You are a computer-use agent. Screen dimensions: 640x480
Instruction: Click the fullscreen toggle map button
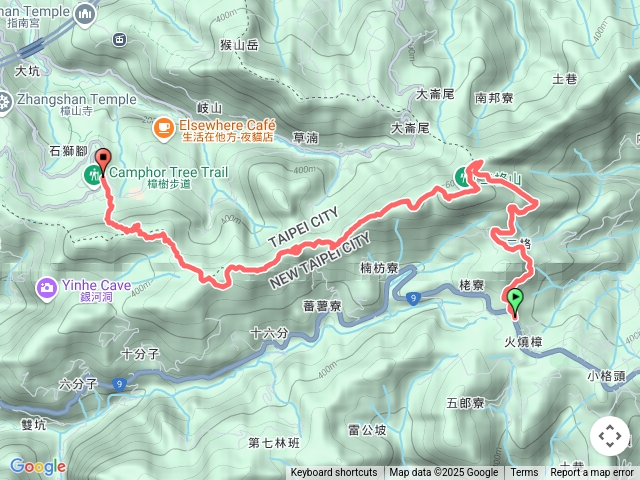click(x=610, y=436)
